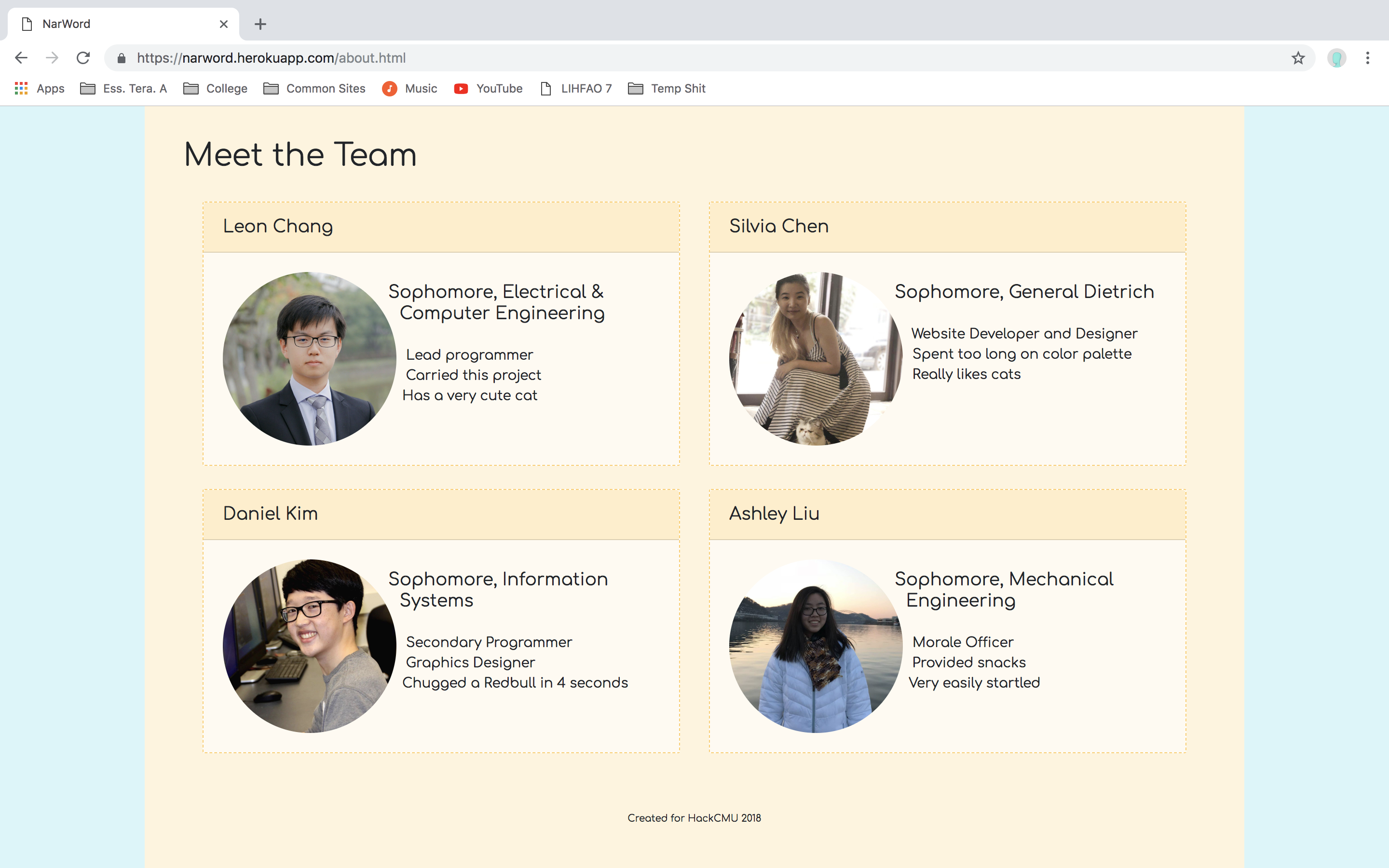The height and width of the screenshot is (868, 1389).
Task: Click the padlock site info icon
Action: tap(121, 58)
